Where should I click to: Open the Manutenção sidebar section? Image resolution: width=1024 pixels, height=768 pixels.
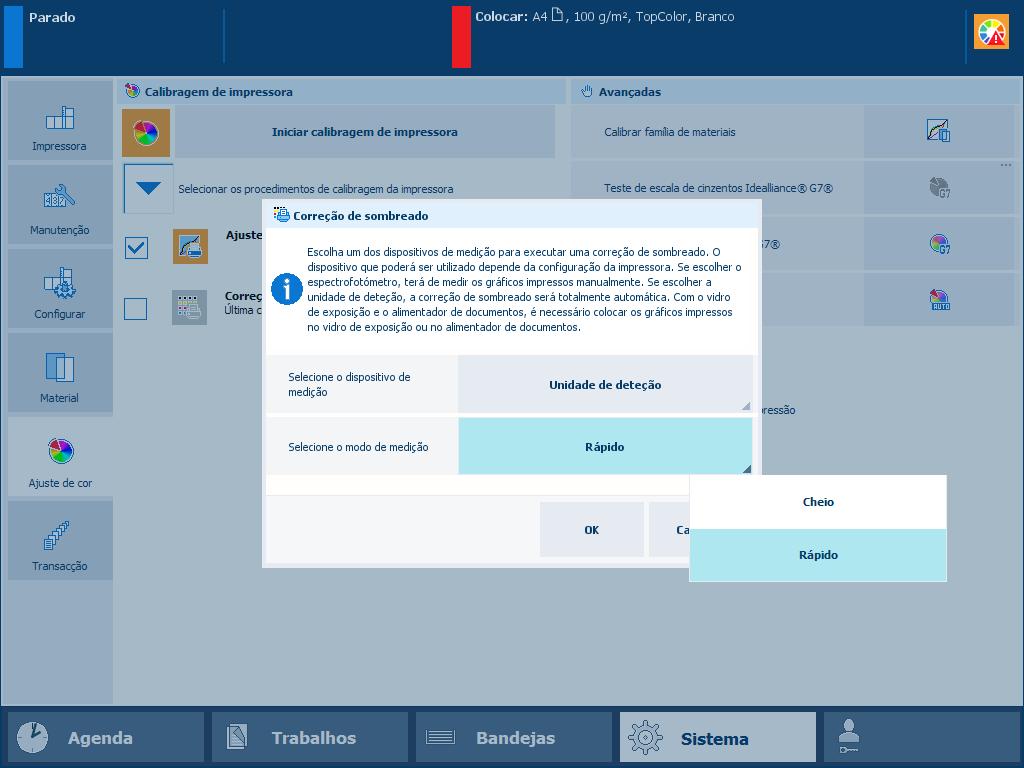click(x=60, y=206)
